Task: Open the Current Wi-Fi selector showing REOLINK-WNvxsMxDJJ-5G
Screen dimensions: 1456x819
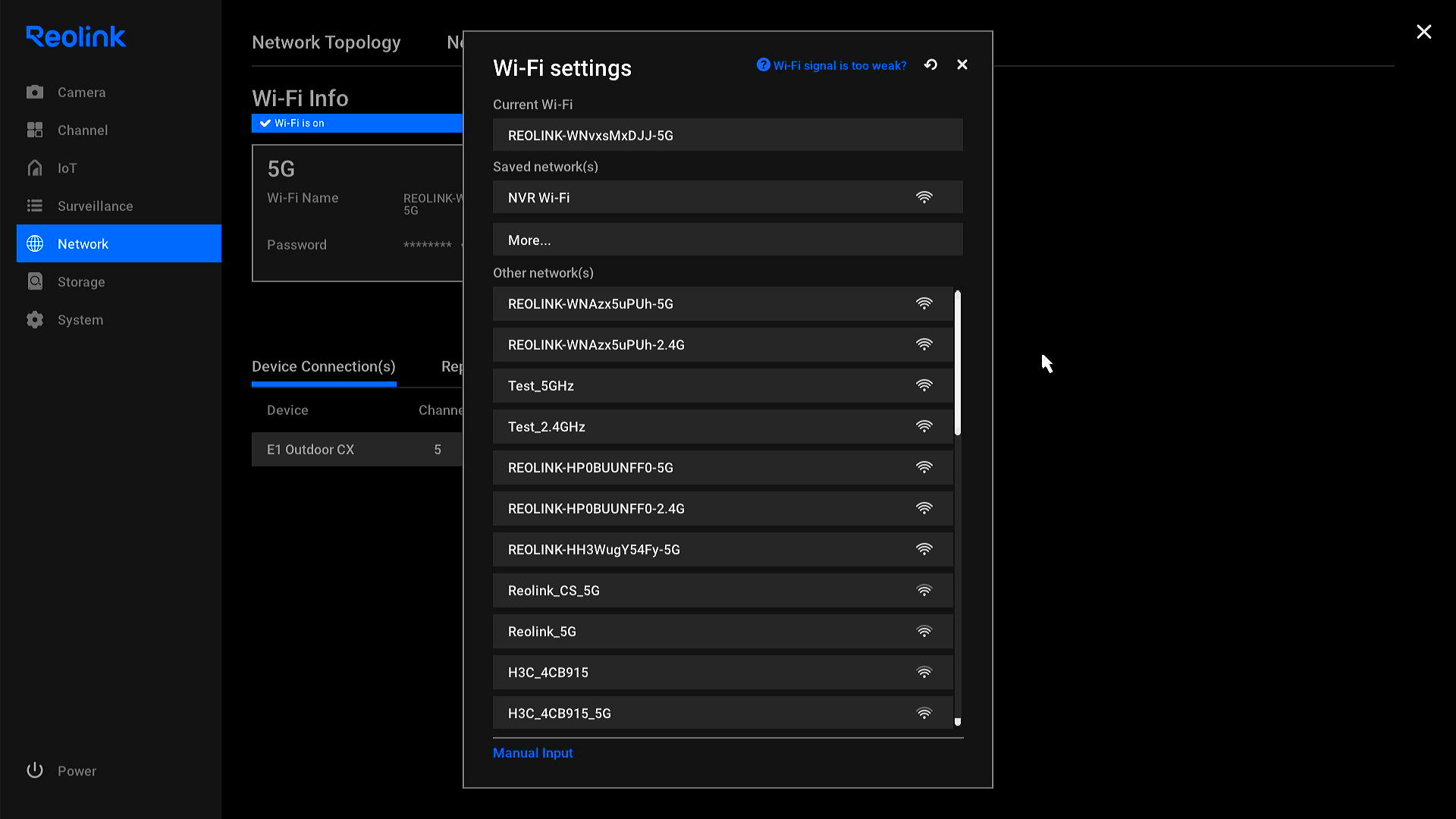Action: [x=727, y=134]
